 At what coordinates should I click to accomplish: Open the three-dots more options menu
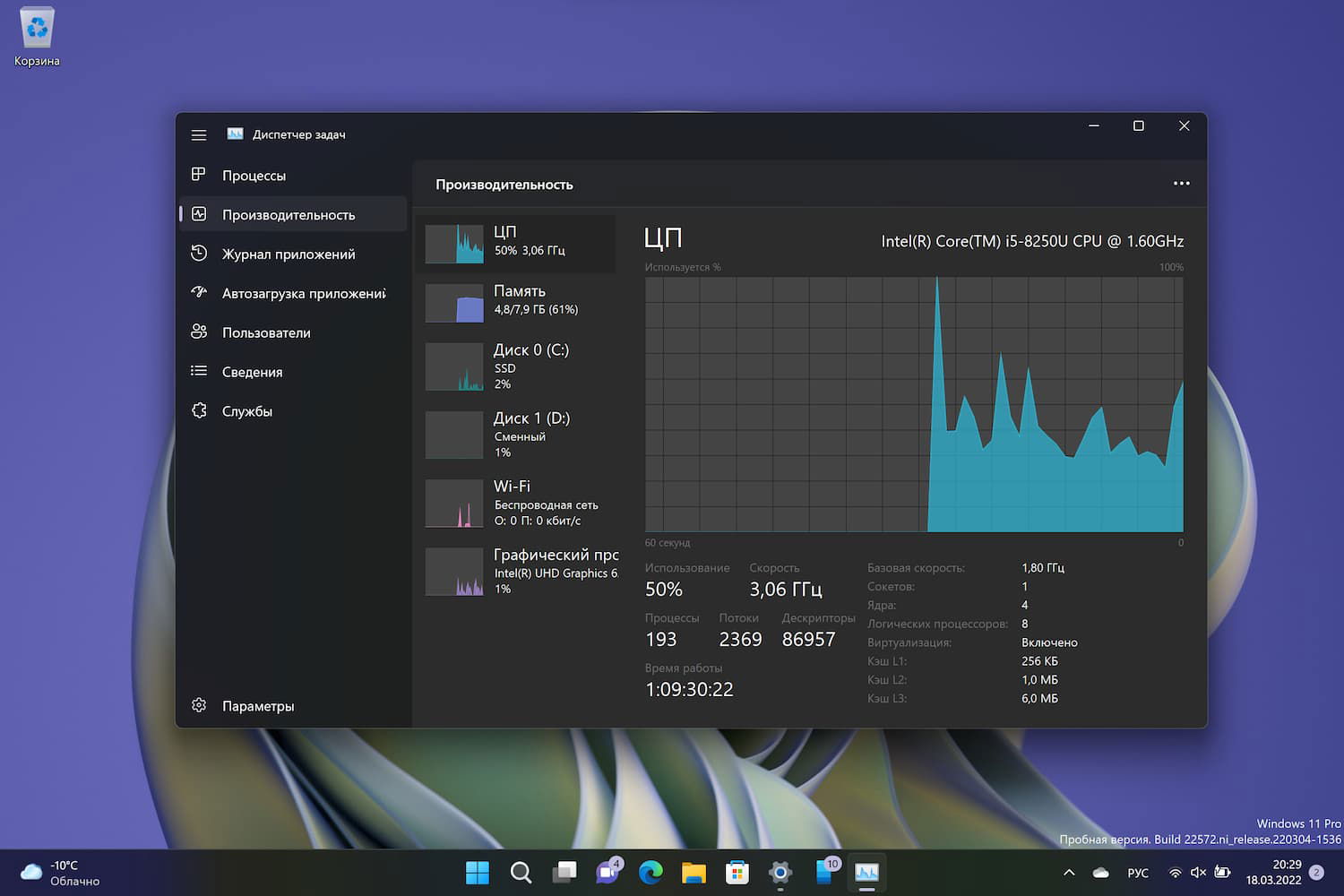coord(1182,184)
